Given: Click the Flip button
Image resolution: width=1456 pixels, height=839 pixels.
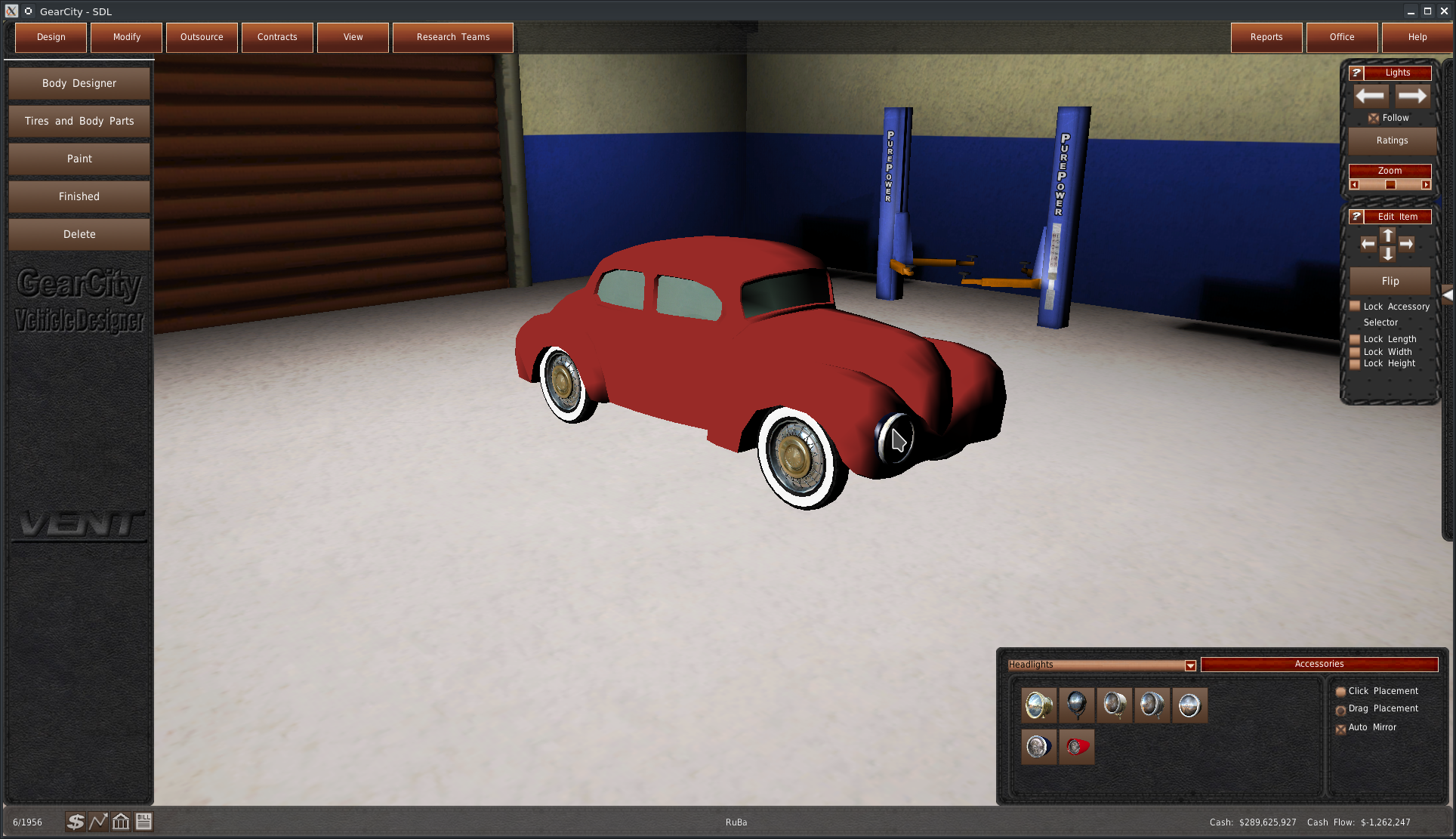Looking at the screenshot, I should [1390, 281].
